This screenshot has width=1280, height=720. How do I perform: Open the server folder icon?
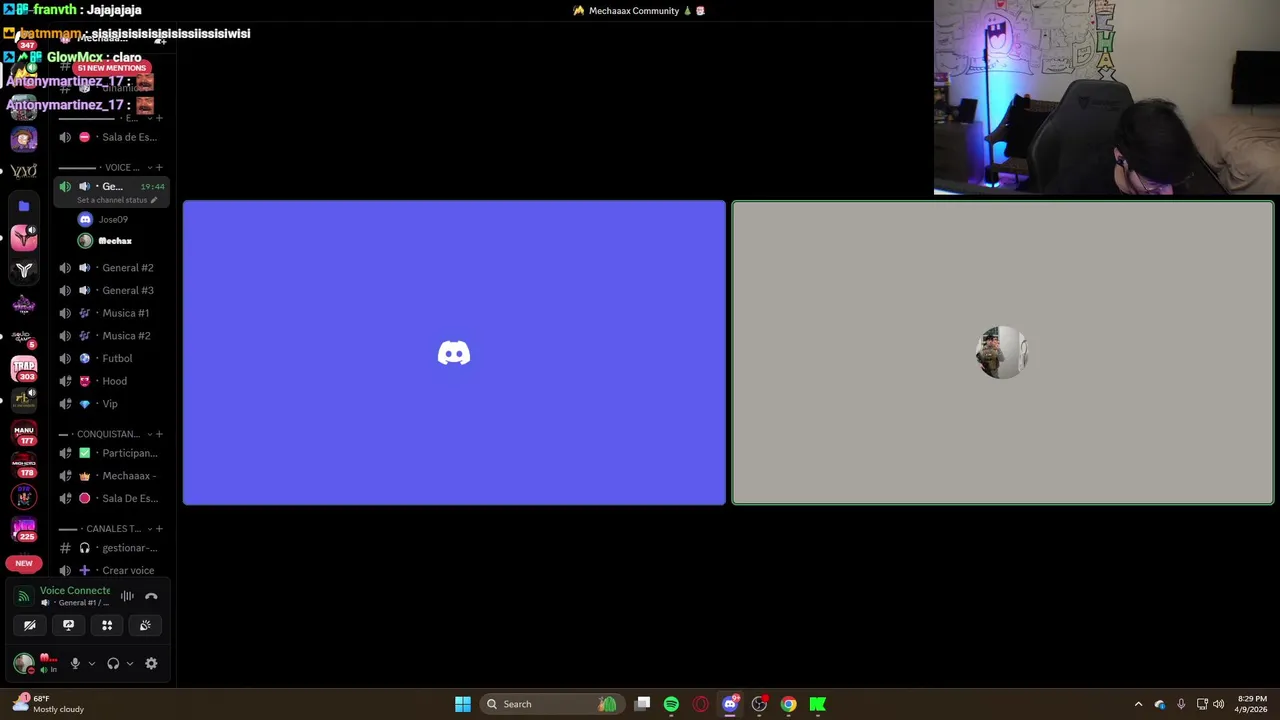pos(24,206)
